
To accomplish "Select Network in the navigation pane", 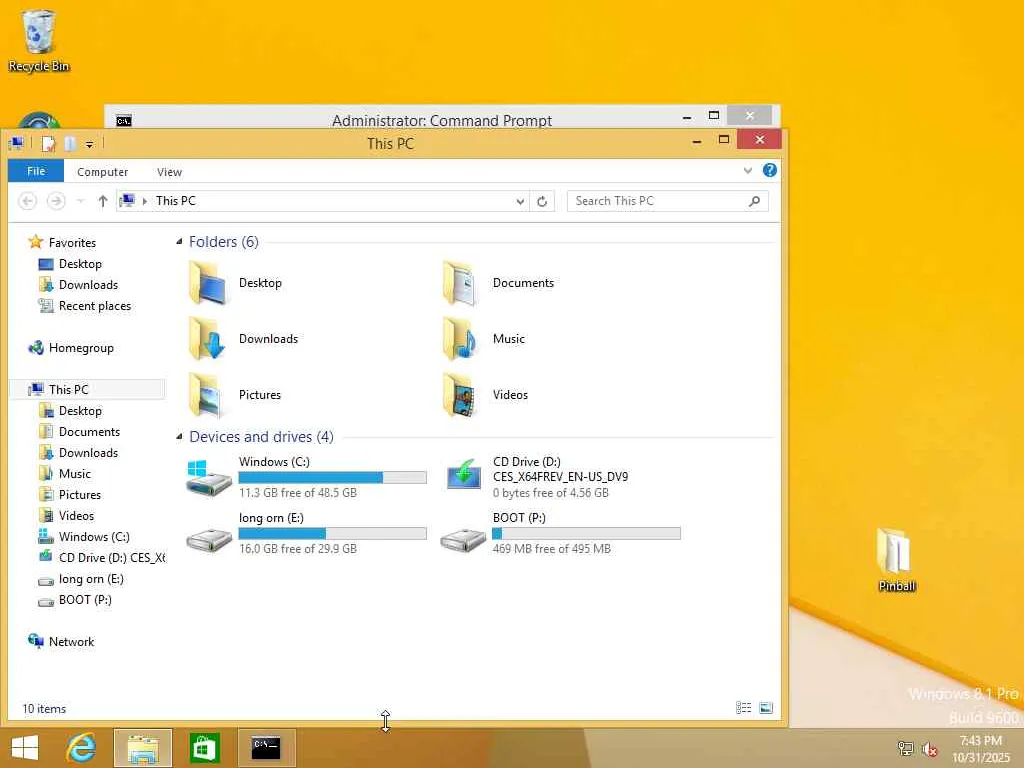I will point(71,642).
